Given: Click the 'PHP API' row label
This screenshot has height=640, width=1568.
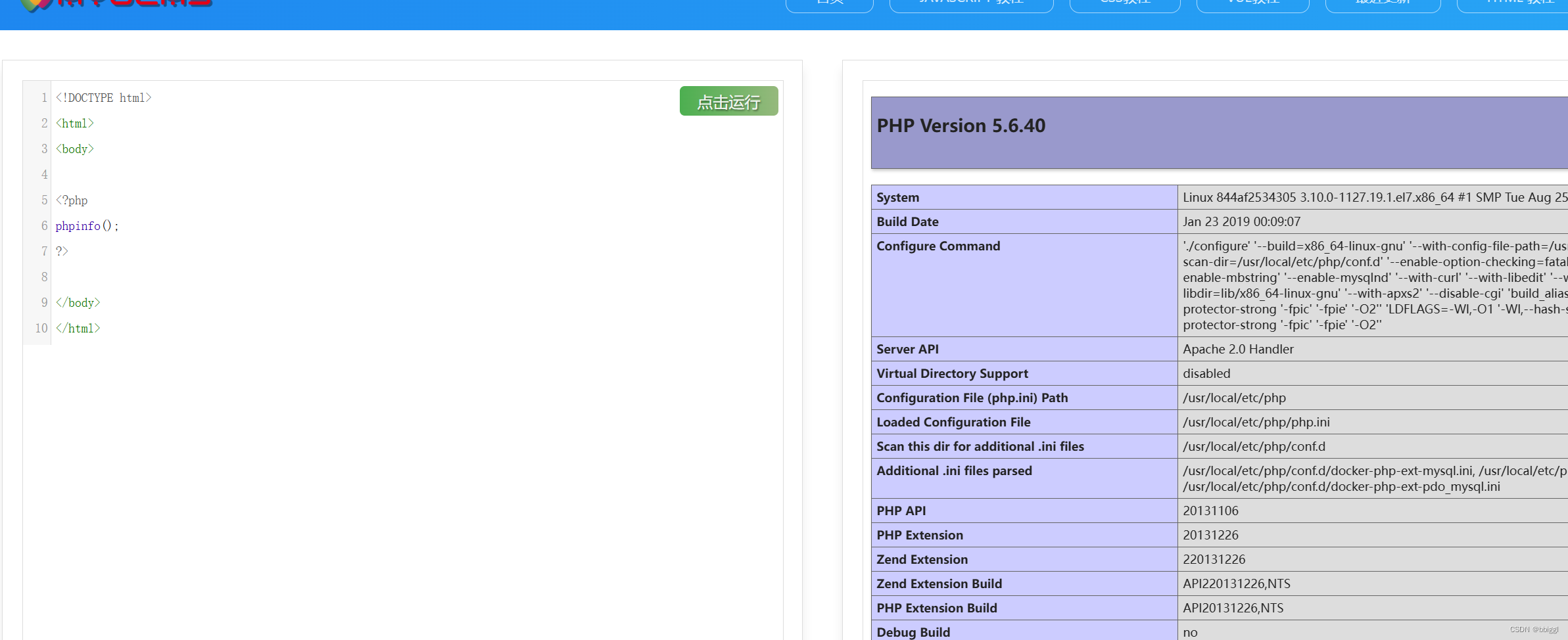Looking at the screenshot, I should (901, 511).
